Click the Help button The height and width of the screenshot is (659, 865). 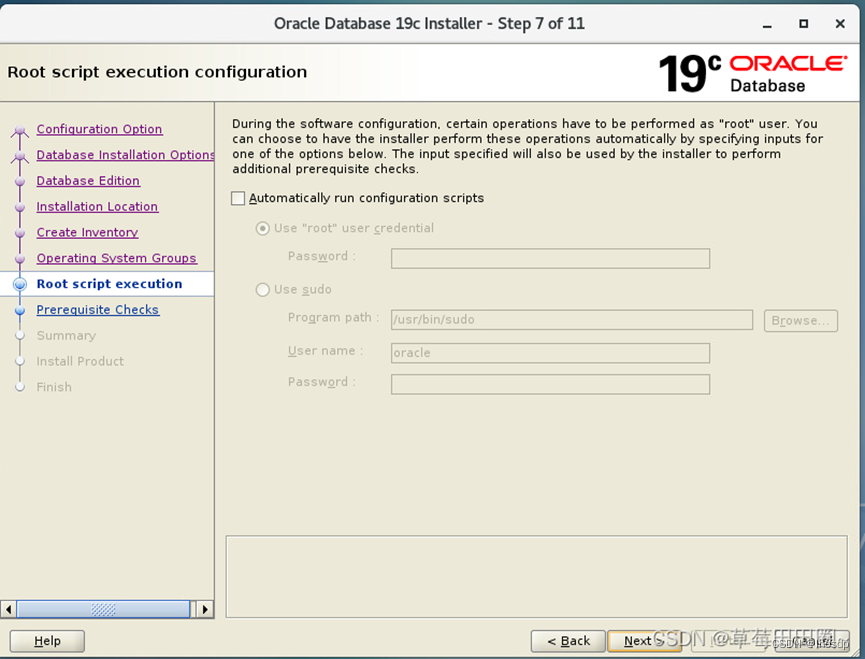click(47, 641)
